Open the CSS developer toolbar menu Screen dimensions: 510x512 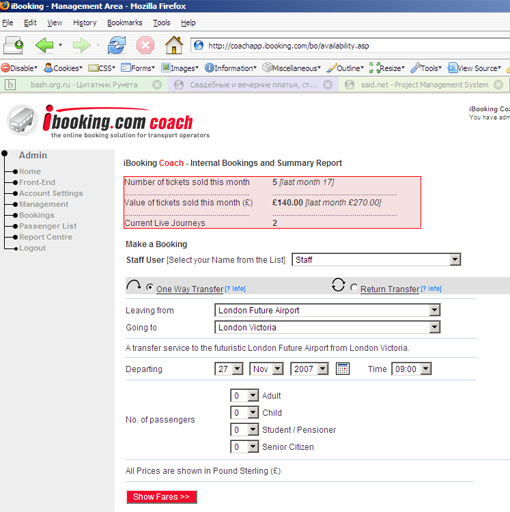pos(102,68)
